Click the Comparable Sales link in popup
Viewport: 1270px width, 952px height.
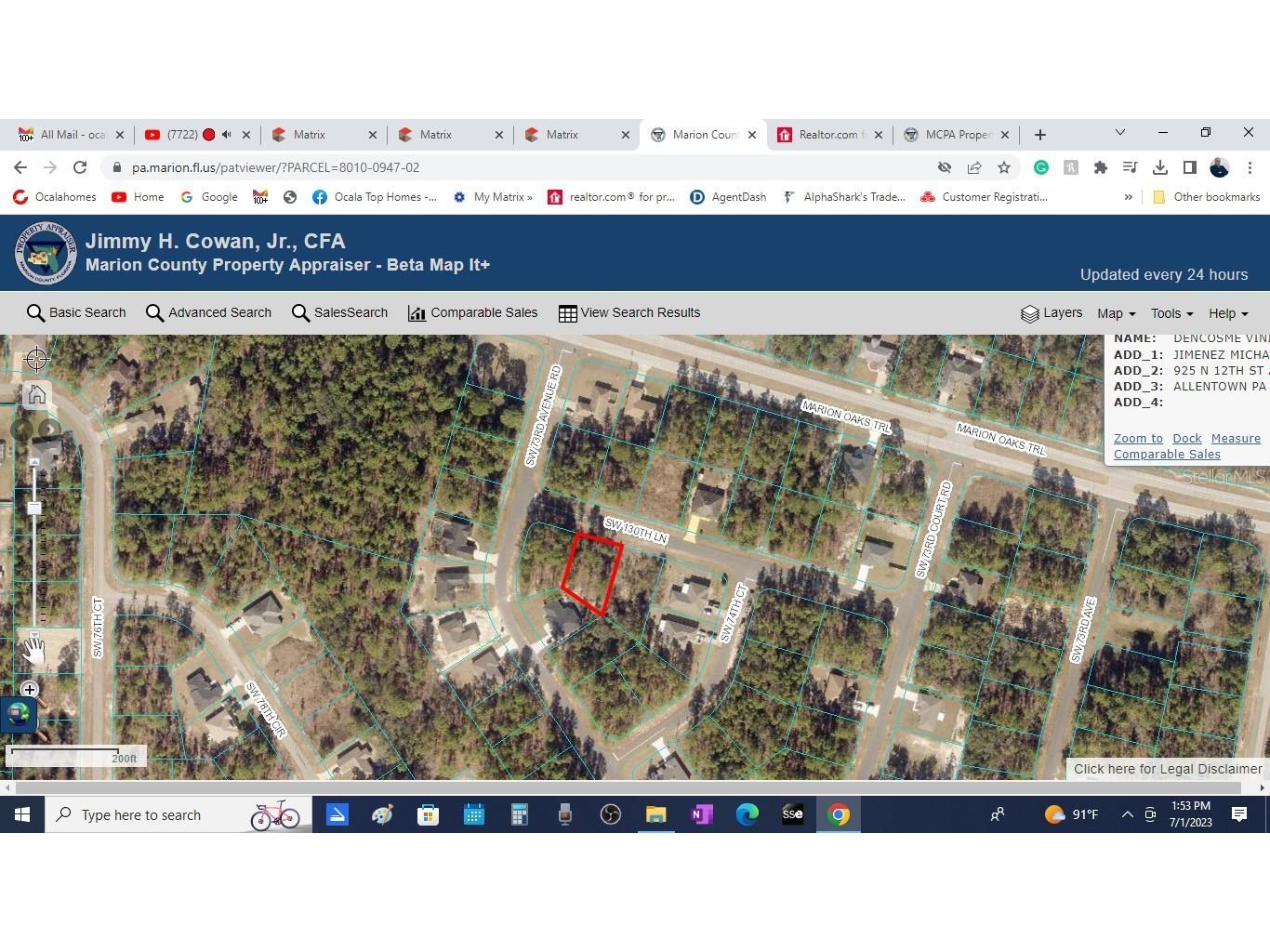pyautogui.click(x=1166, y=454)
